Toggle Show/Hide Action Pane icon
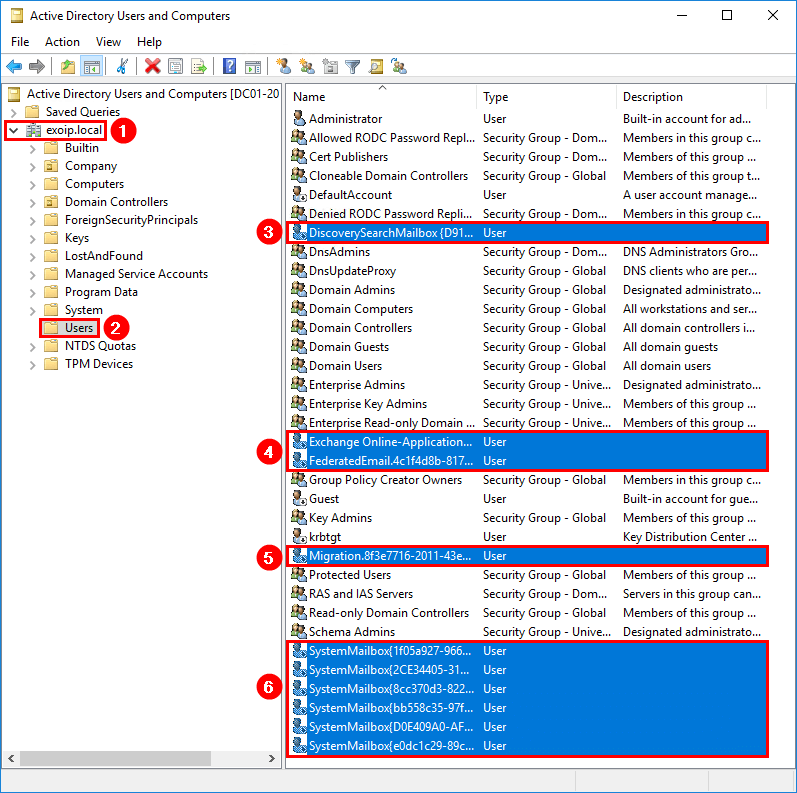Screen dimensions: 797x793 253,67
